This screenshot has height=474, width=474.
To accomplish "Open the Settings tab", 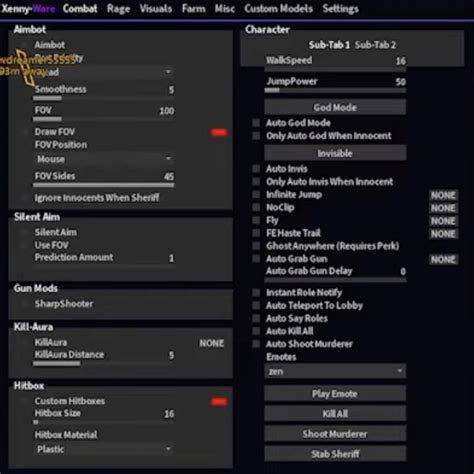I will 340,9.
